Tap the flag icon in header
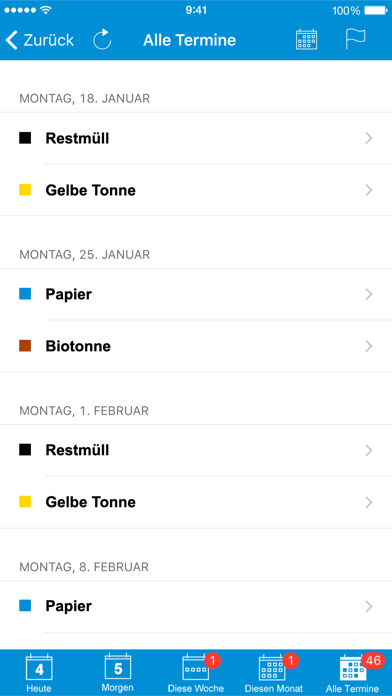This screenshot has height=696, width=392. pos(355,40)
